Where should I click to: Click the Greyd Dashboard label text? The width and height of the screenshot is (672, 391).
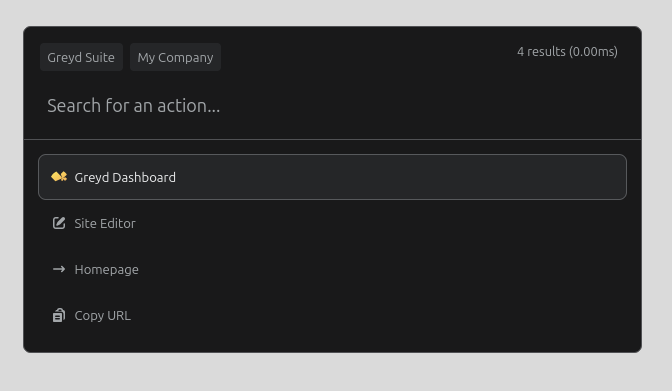click(125, 177)
